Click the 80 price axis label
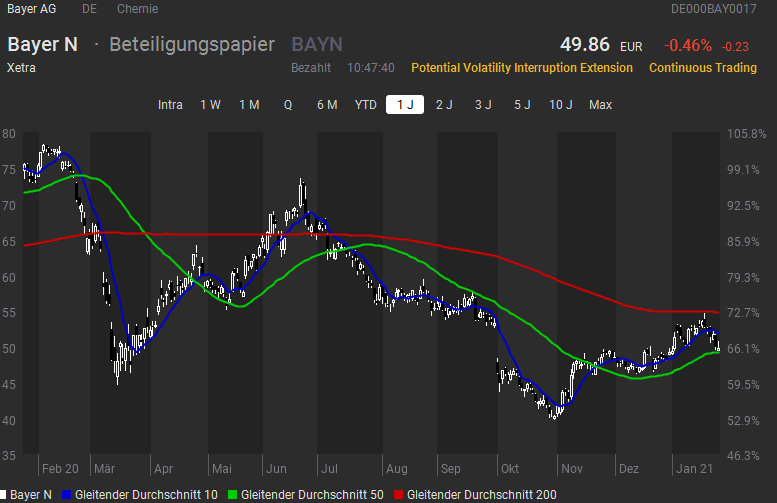 coord(9,134)
